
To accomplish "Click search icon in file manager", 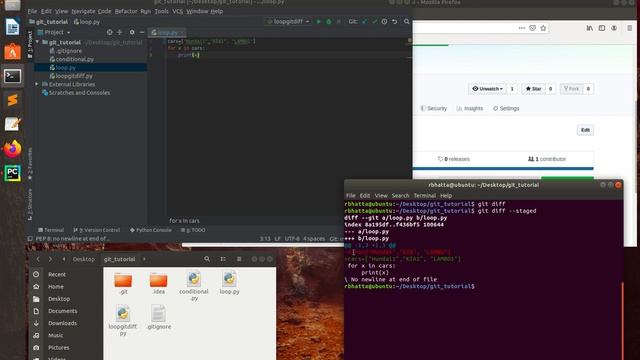I will coord(207,259).
